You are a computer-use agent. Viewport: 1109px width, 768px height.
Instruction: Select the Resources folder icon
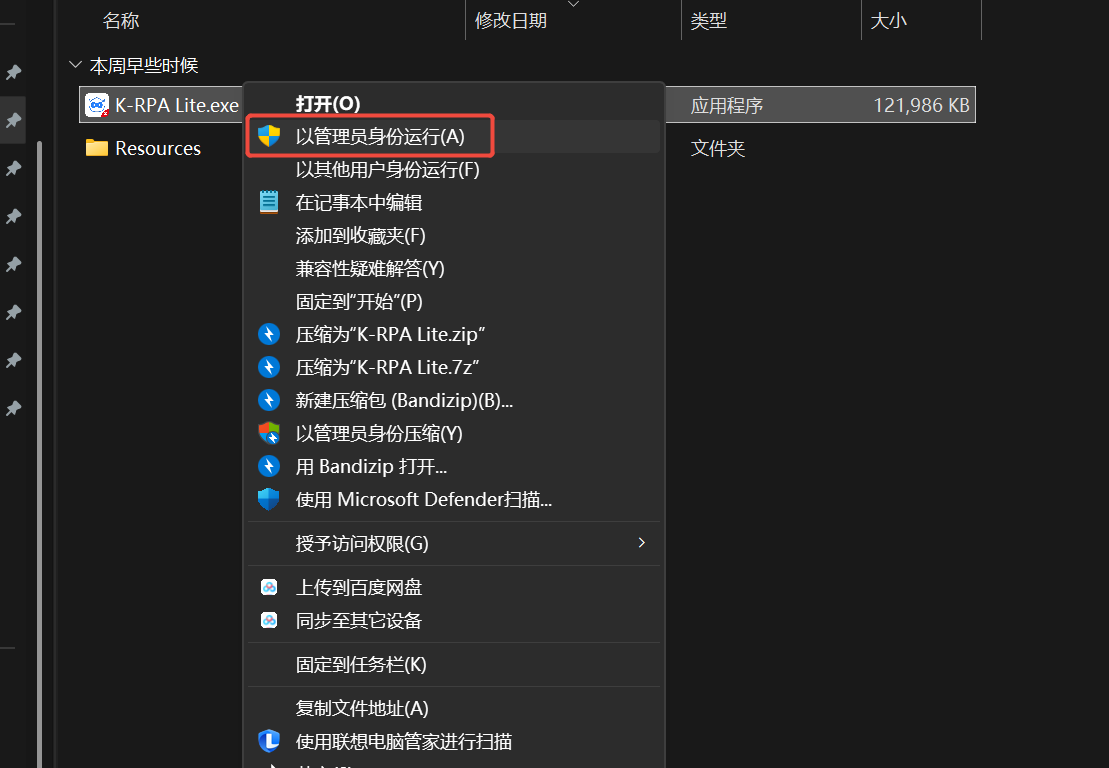(x=97, y=148)
